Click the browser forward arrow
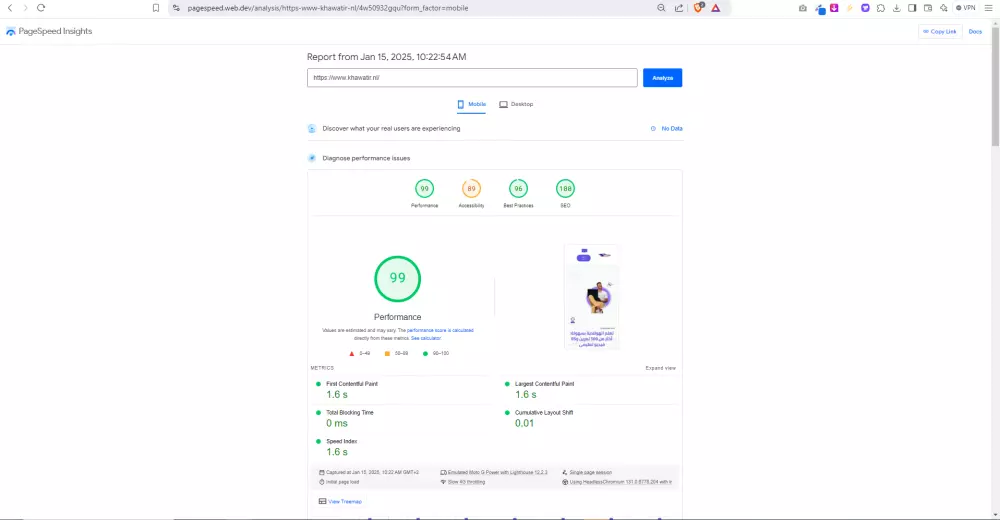The width and height of the screenshot is (1000, 520). click(26, 8)
